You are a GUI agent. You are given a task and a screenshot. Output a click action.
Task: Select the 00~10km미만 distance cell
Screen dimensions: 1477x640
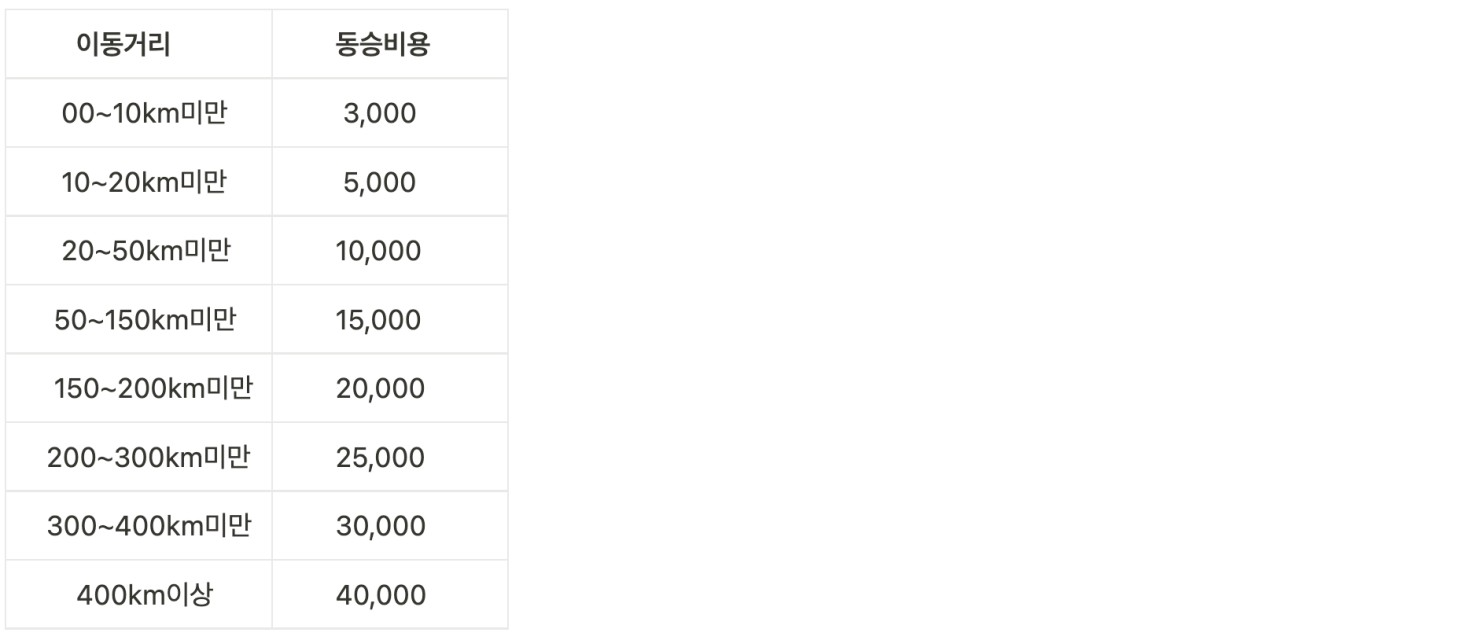click(x=145, y=114)
